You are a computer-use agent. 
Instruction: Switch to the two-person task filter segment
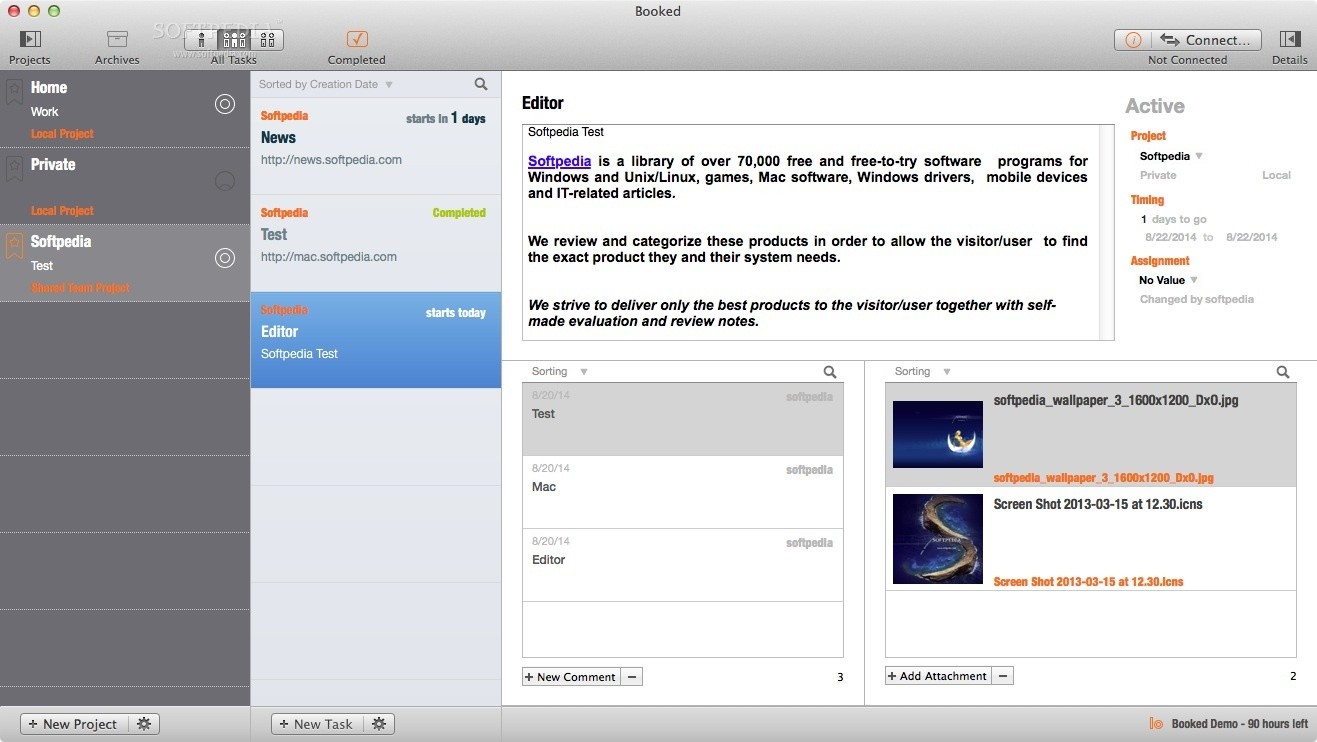tap(267, 40)
